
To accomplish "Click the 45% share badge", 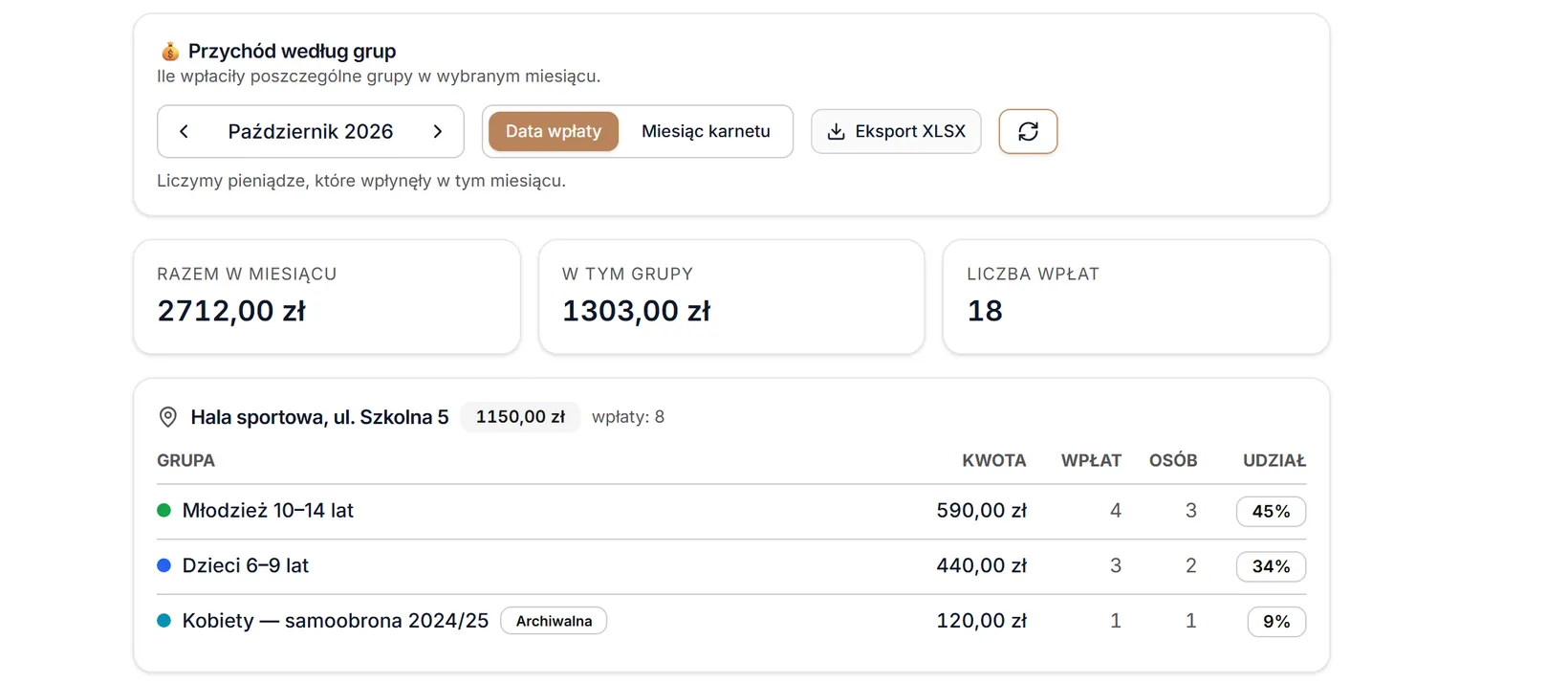I will click(1271, 512).
